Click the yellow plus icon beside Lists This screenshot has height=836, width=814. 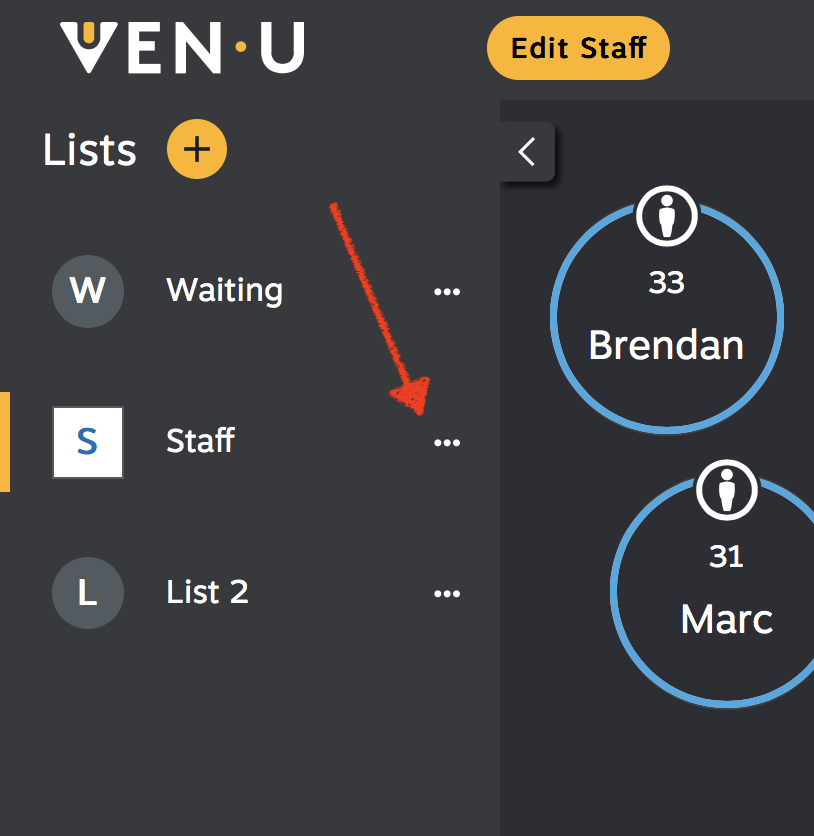click(x=197, y=149)
